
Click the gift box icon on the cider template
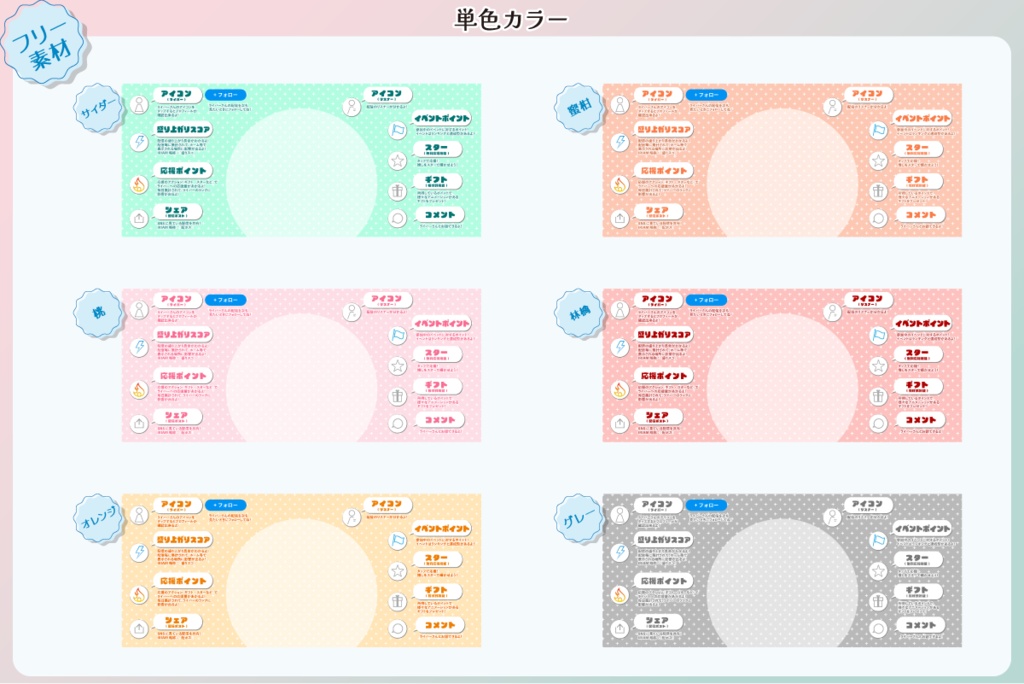[x=397, y=191]
